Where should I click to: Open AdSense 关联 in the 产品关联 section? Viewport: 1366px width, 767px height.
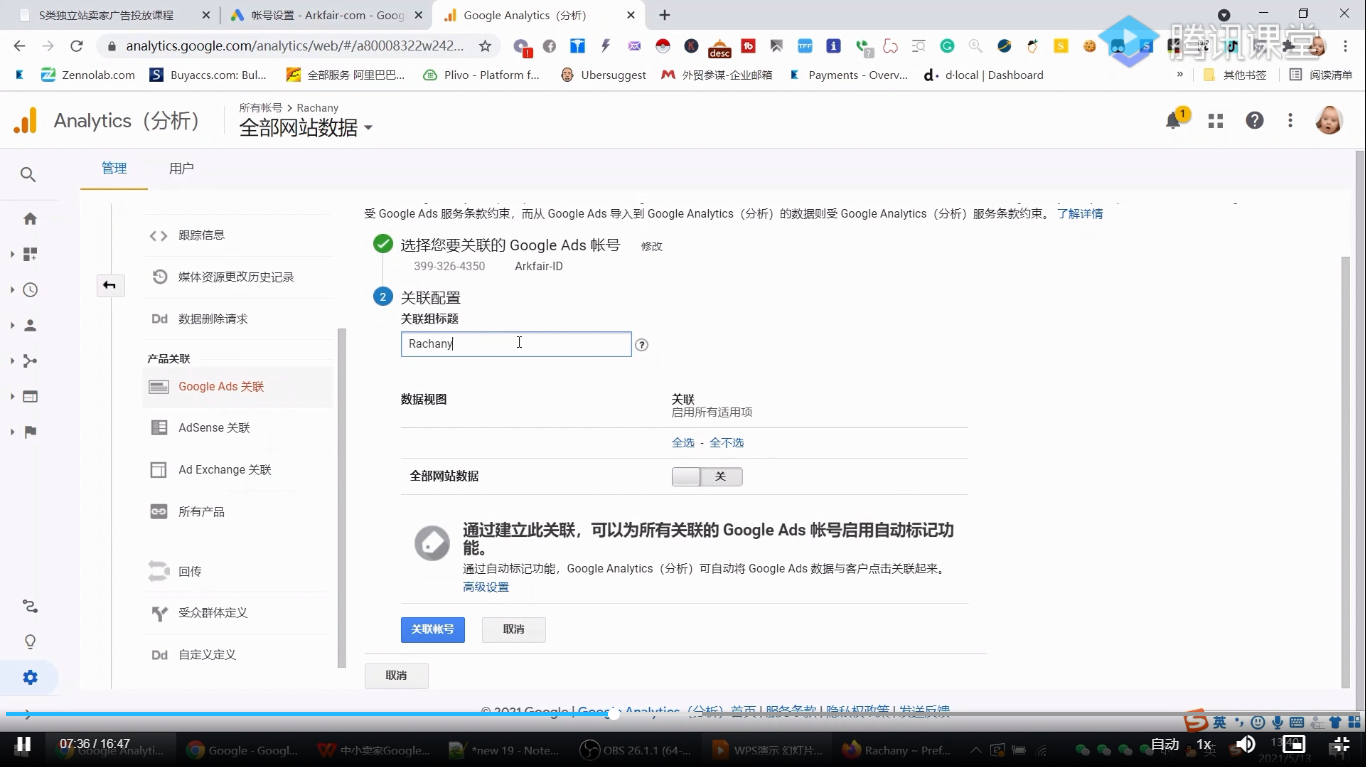(216, 427)
